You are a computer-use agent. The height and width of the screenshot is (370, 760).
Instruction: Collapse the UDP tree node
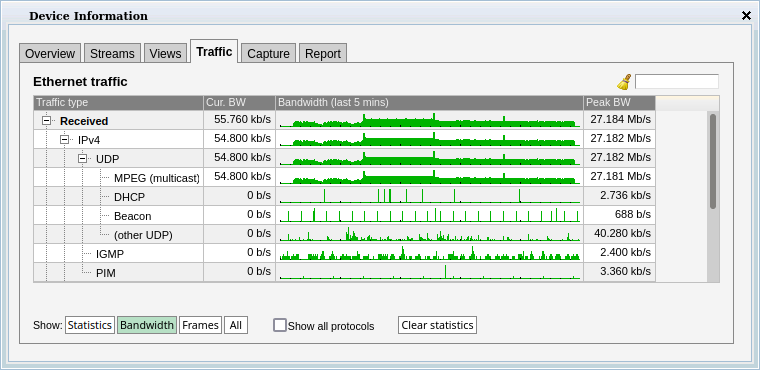pyautogui.click(x=82, y=159)
